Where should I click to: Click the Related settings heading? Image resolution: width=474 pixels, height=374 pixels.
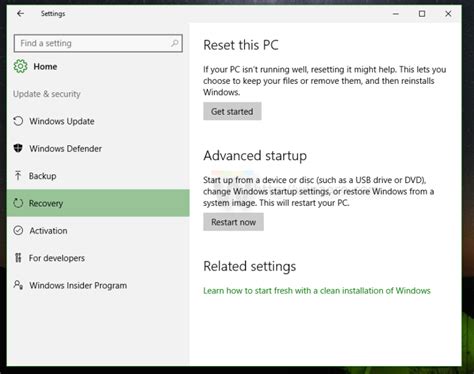250,266
